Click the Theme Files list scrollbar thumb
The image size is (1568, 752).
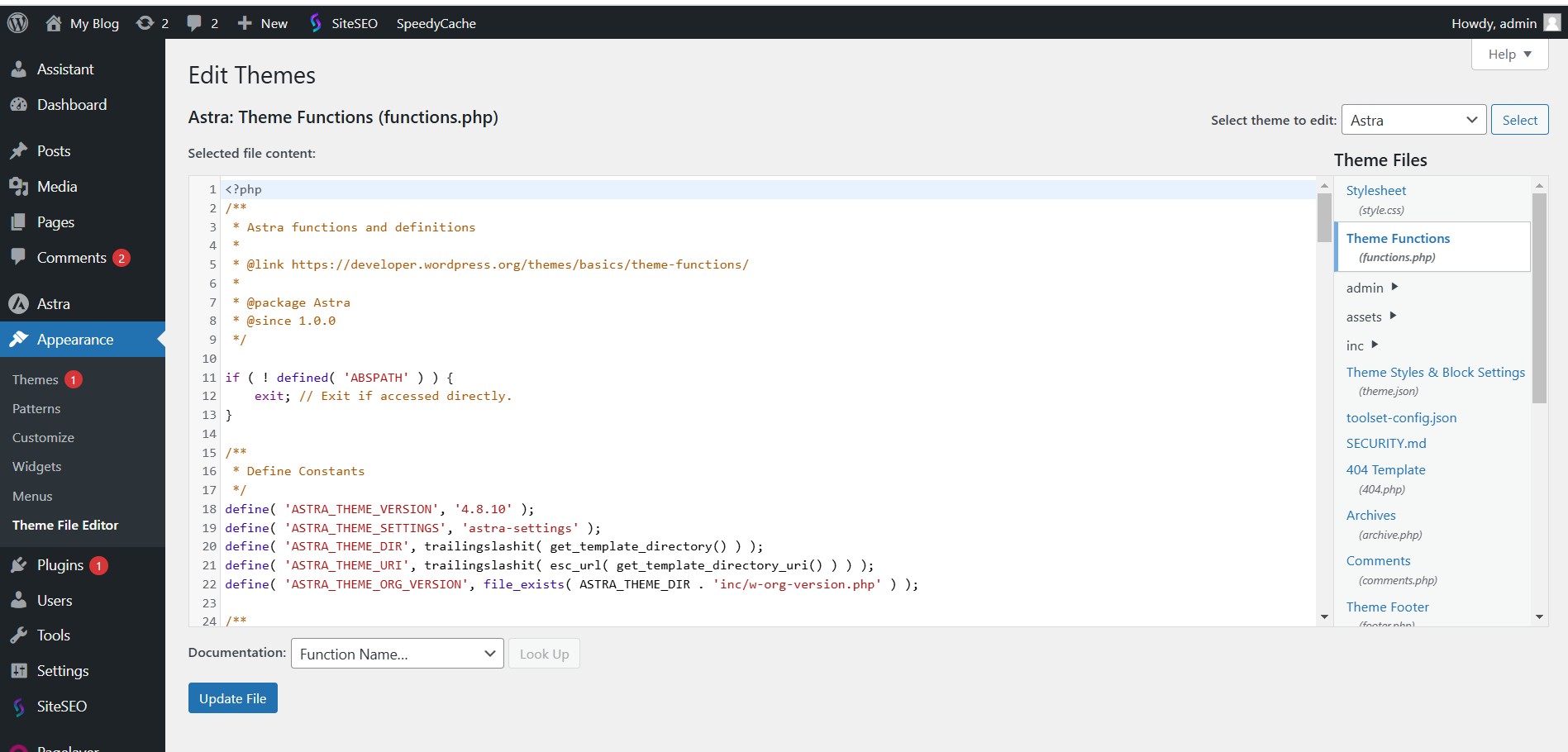coord(1538,297)
